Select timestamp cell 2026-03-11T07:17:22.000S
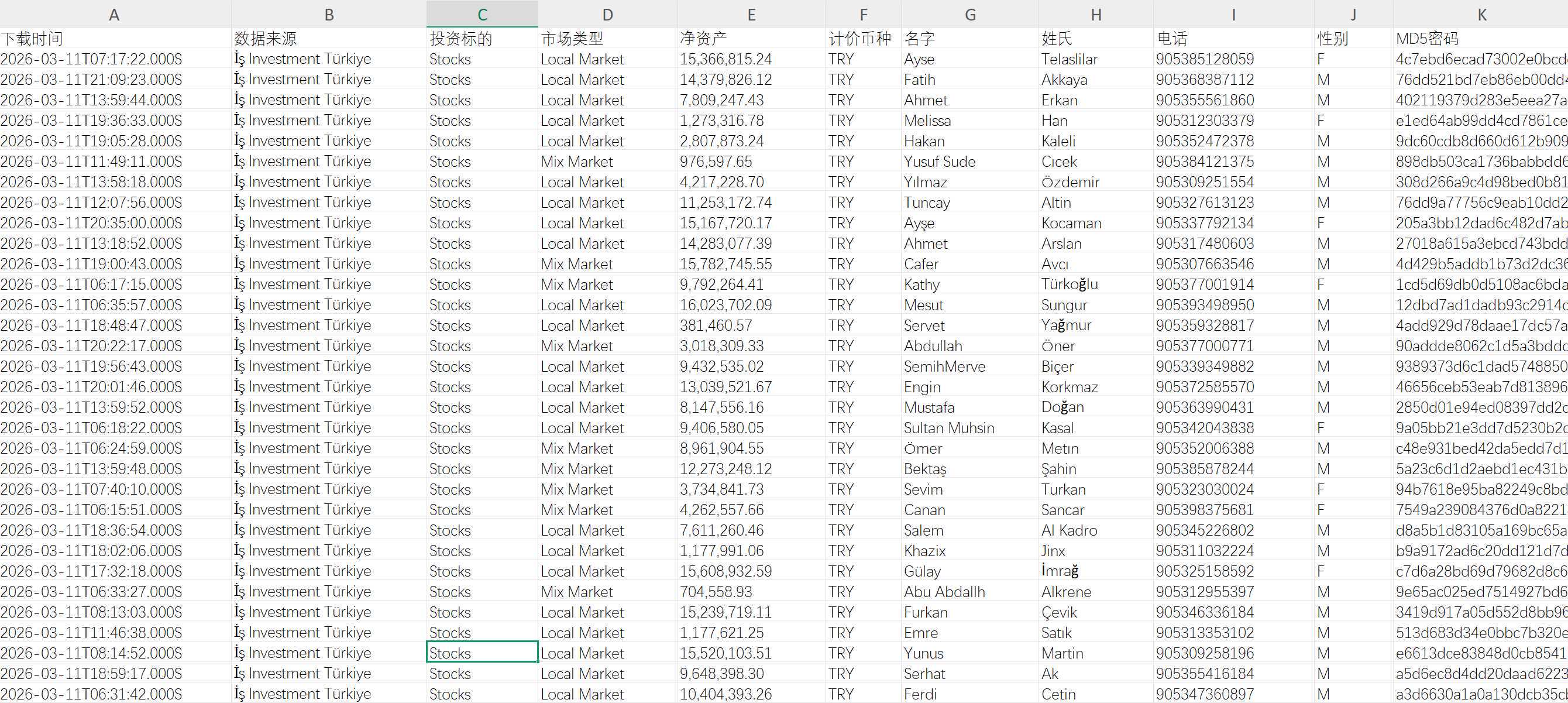Image resolution: width=1568 pixels, height=703 pixels. coord(116,59)
